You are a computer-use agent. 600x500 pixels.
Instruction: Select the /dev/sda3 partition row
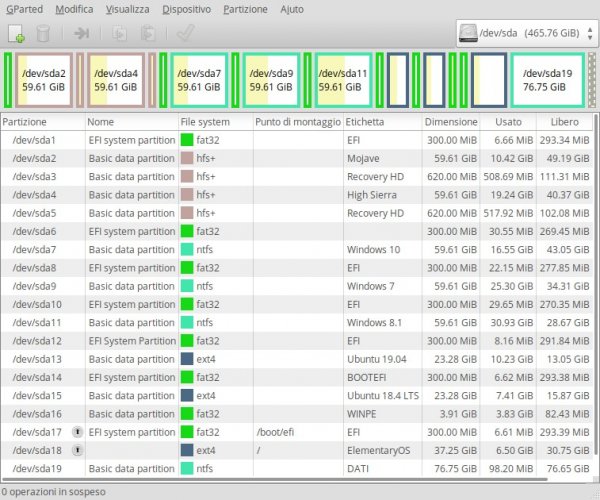click(x=297, y=177)
